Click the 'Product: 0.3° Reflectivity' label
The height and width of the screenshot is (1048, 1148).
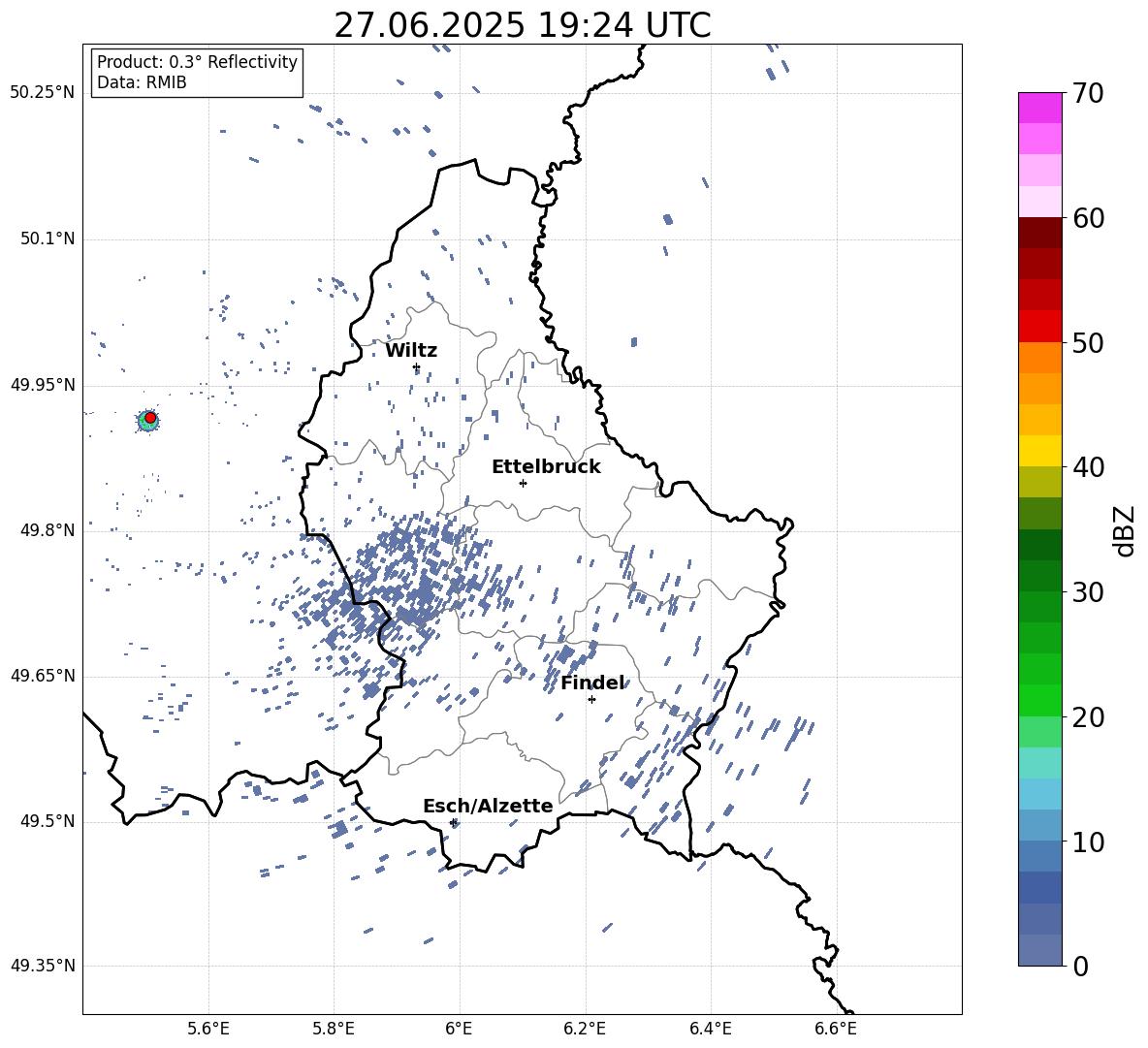click(x=197, y=61)
